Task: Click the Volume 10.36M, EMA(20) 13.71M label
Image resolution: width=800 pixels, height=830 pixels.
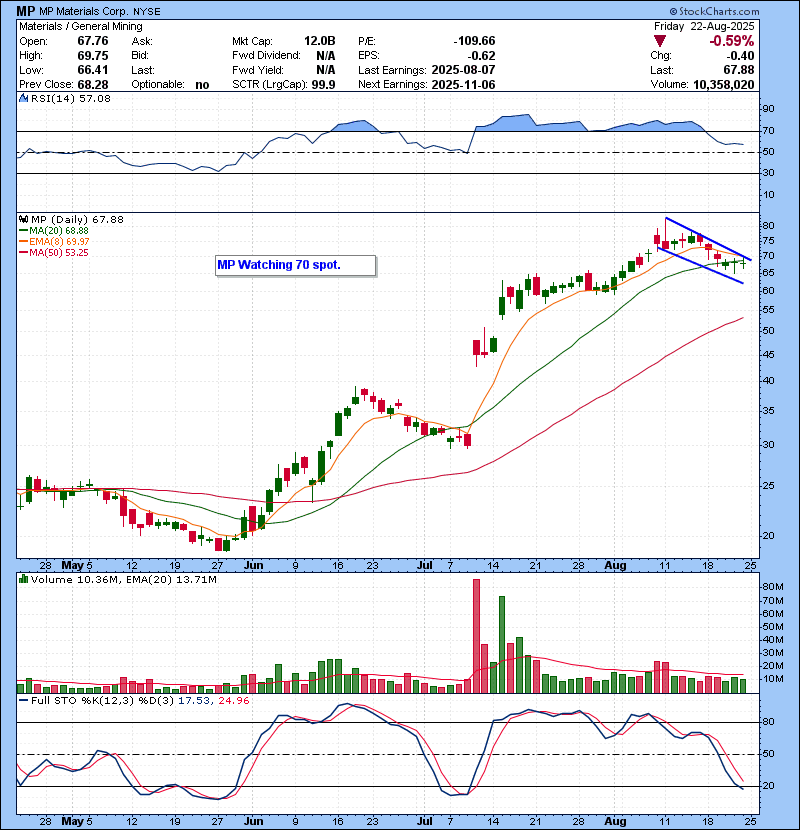Action: [123, 580]
